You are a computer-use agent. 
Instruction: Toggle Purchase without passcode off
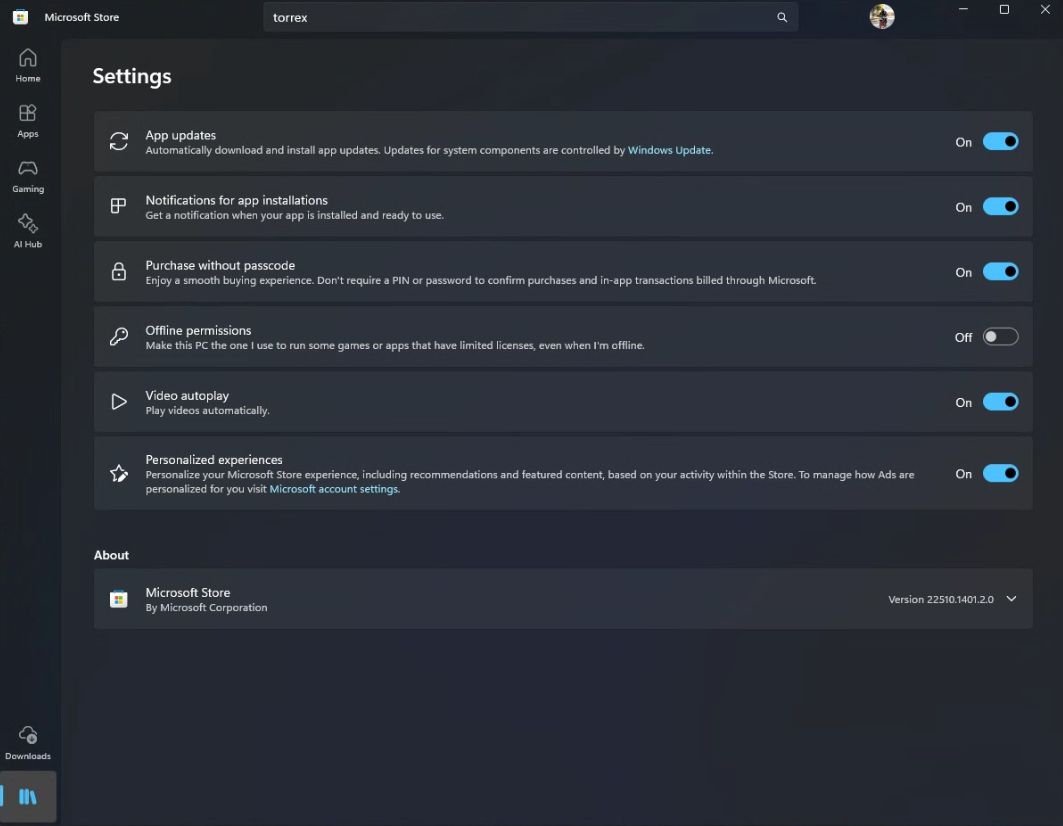tap(1000, 272)
